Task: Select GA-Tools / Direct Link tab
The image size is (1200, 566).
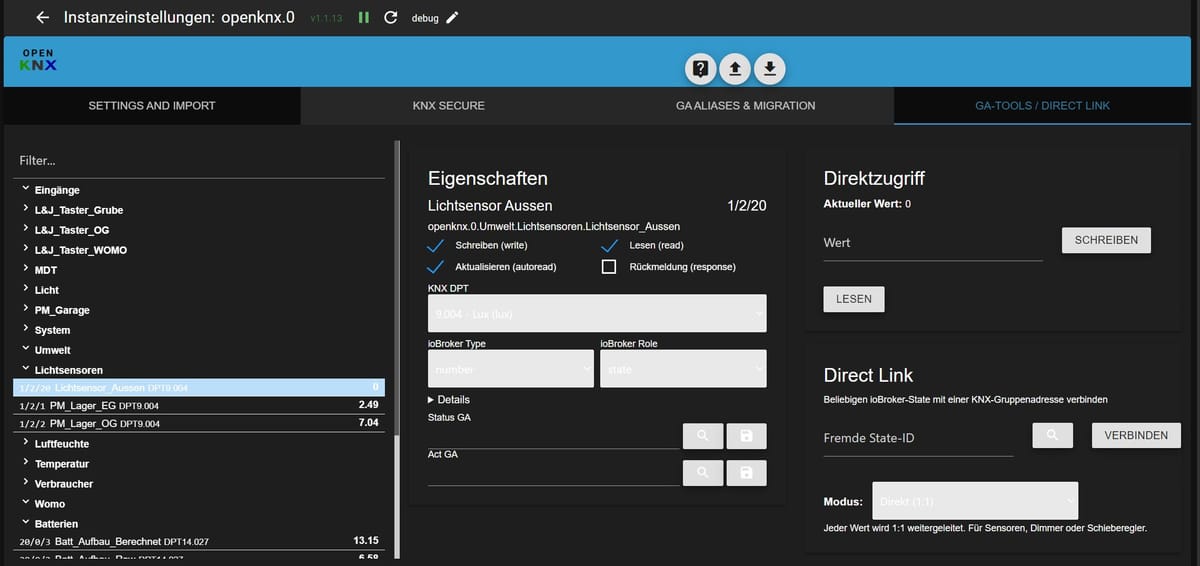Action: tap(1042, 105)
